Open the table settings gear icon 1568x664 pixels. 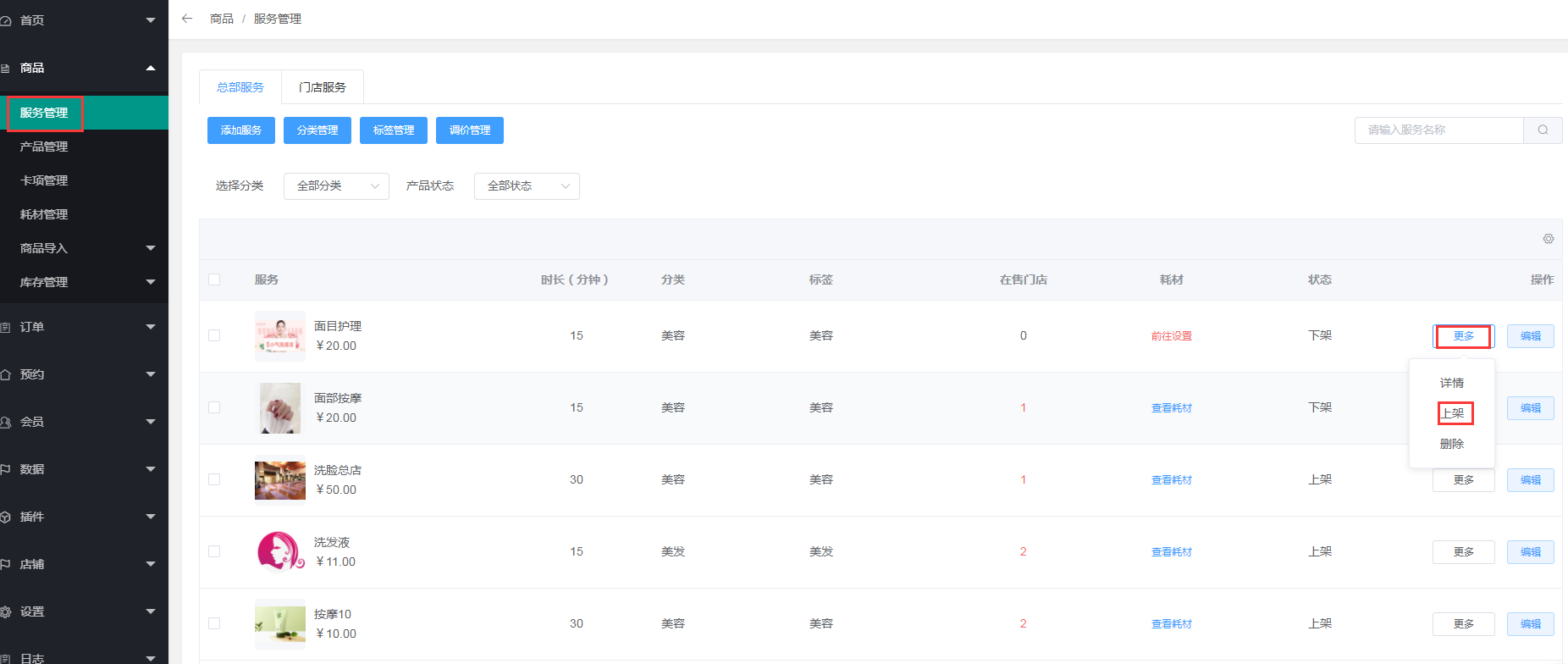coord(1548,239)
